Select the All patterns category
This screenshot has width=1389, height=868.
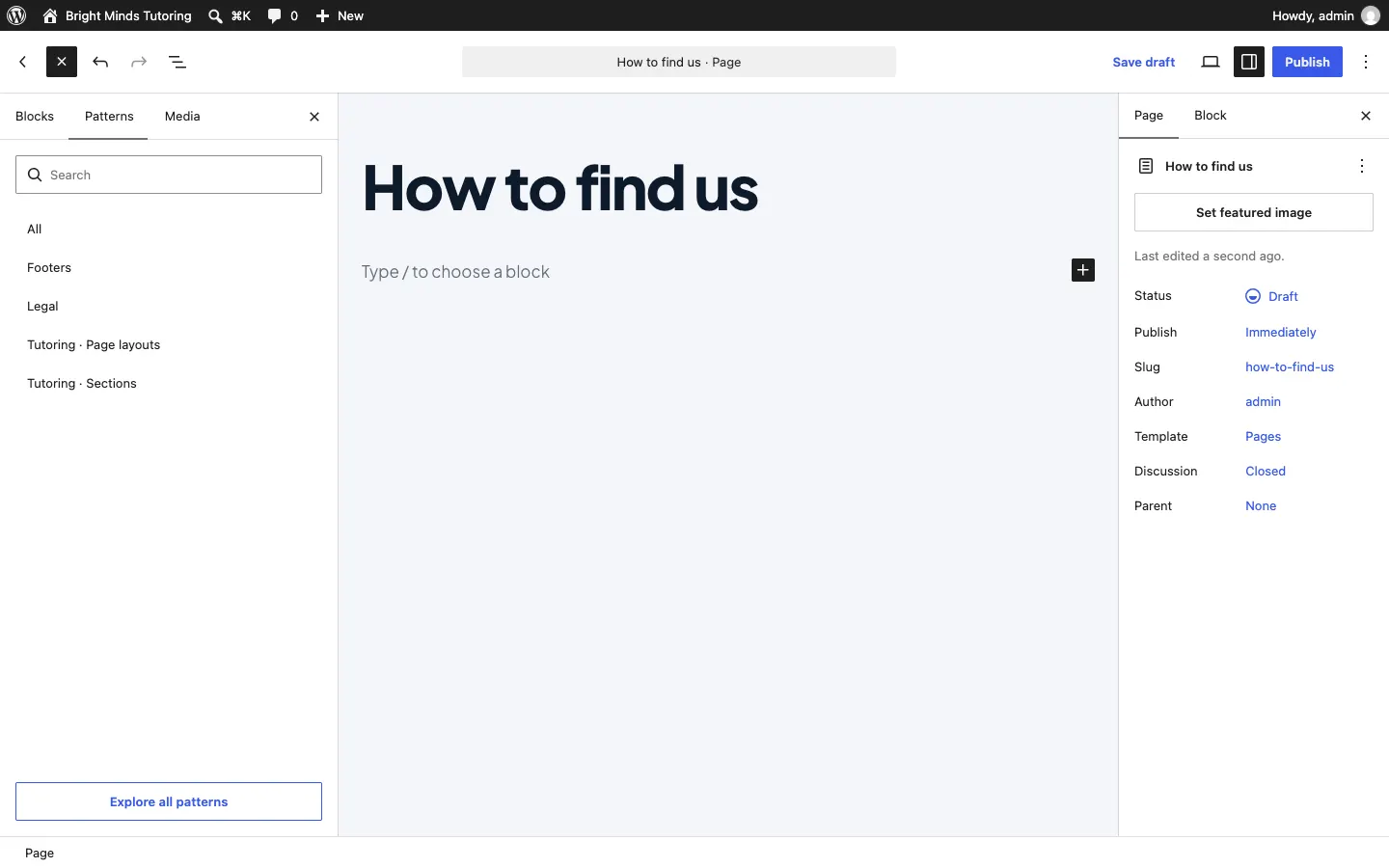tap(169, 229)
